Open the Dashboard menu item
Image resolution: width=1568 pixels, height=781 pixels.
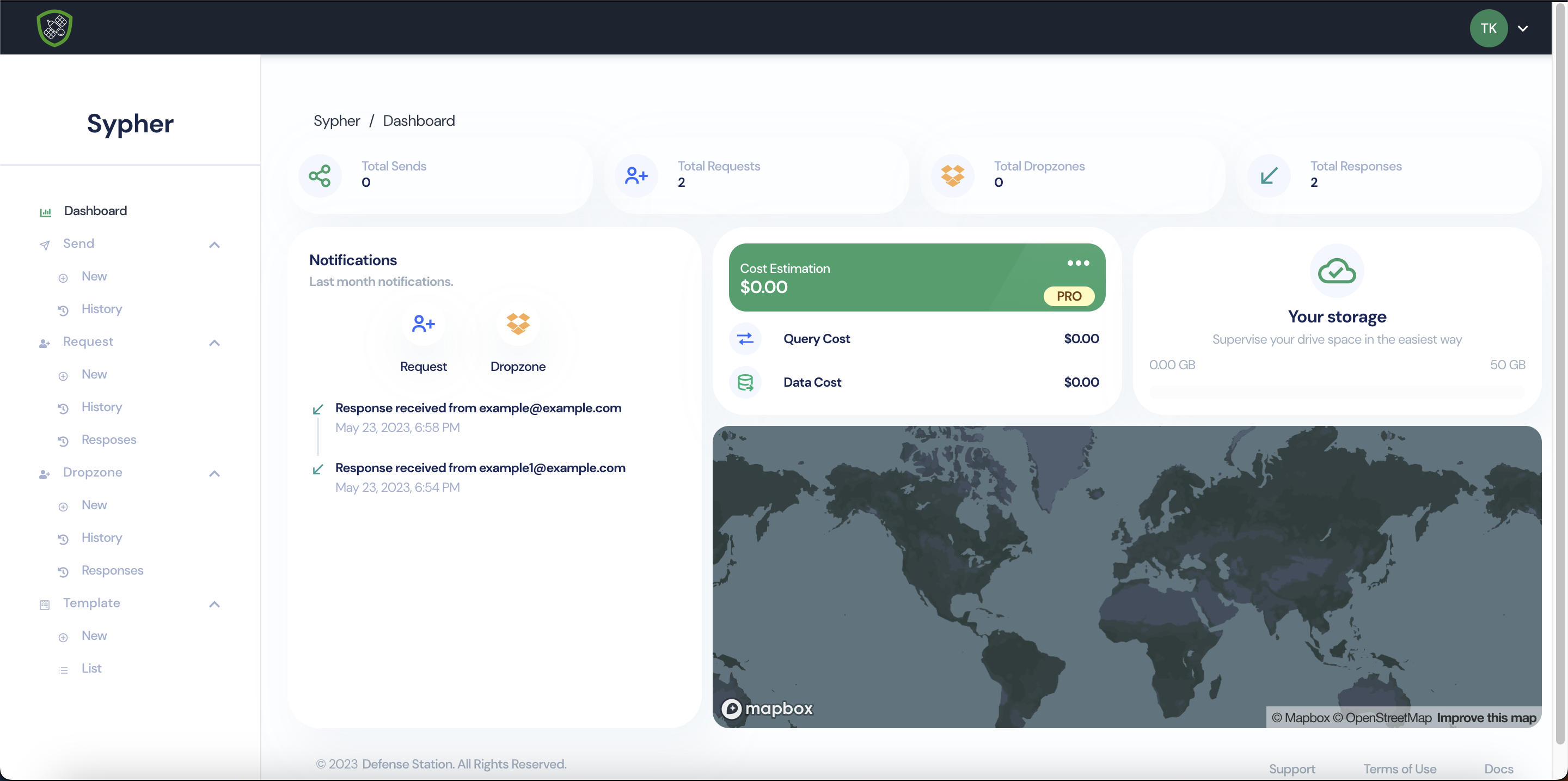click(x=96, y=211)
